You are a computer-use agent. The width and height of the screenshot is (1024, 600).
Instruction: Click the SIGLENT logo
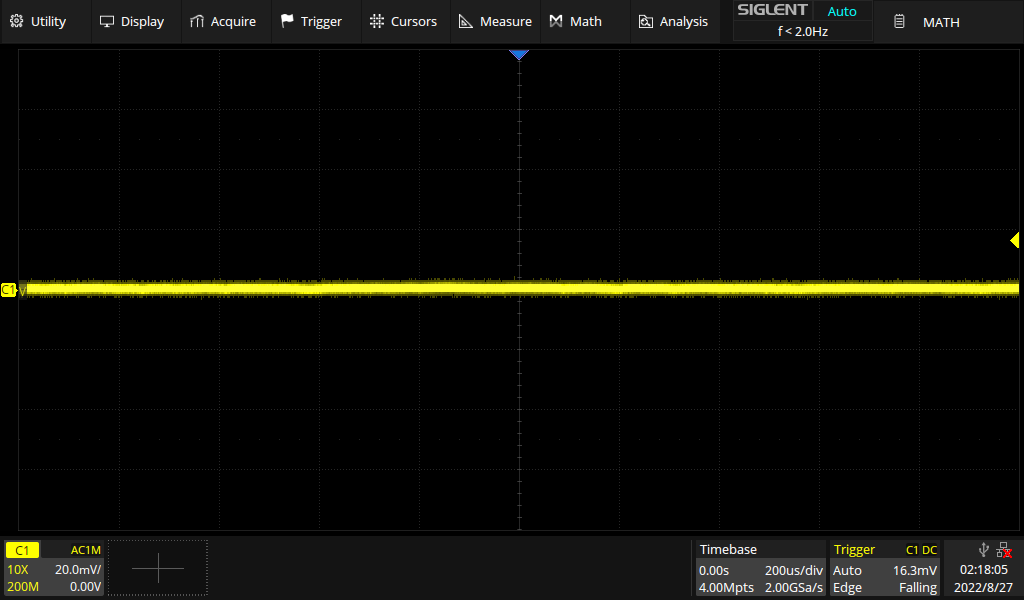pos(772,10)
